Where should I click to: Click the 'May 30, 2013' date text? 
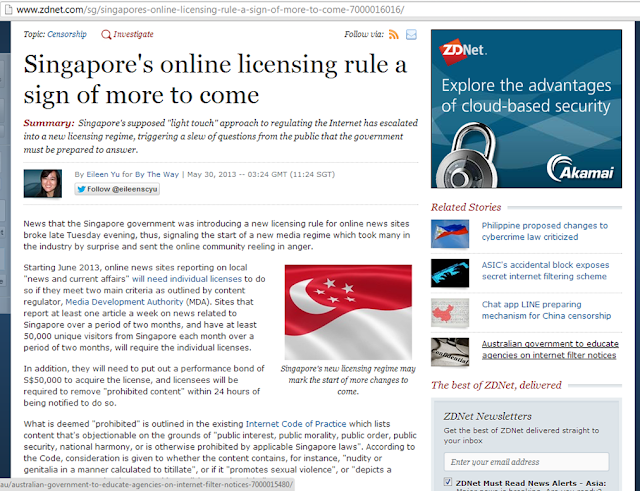pos(211,174)
